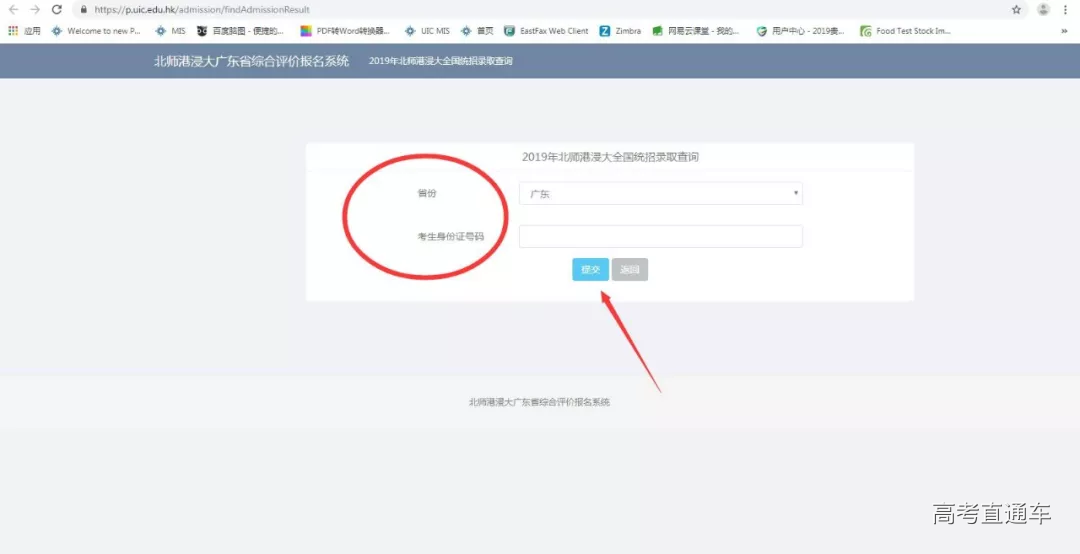The height and width of the screenshot is (554, 1080).
Task: Open the Food Test Stock bookmark
Action: click(904, 31)
